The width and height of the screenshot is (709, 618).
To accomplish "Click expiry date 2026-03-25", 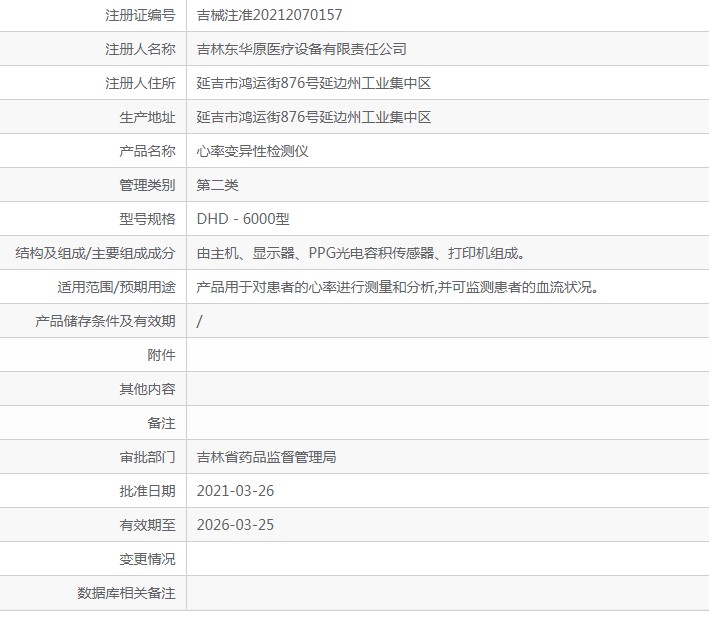I will 236,525.
